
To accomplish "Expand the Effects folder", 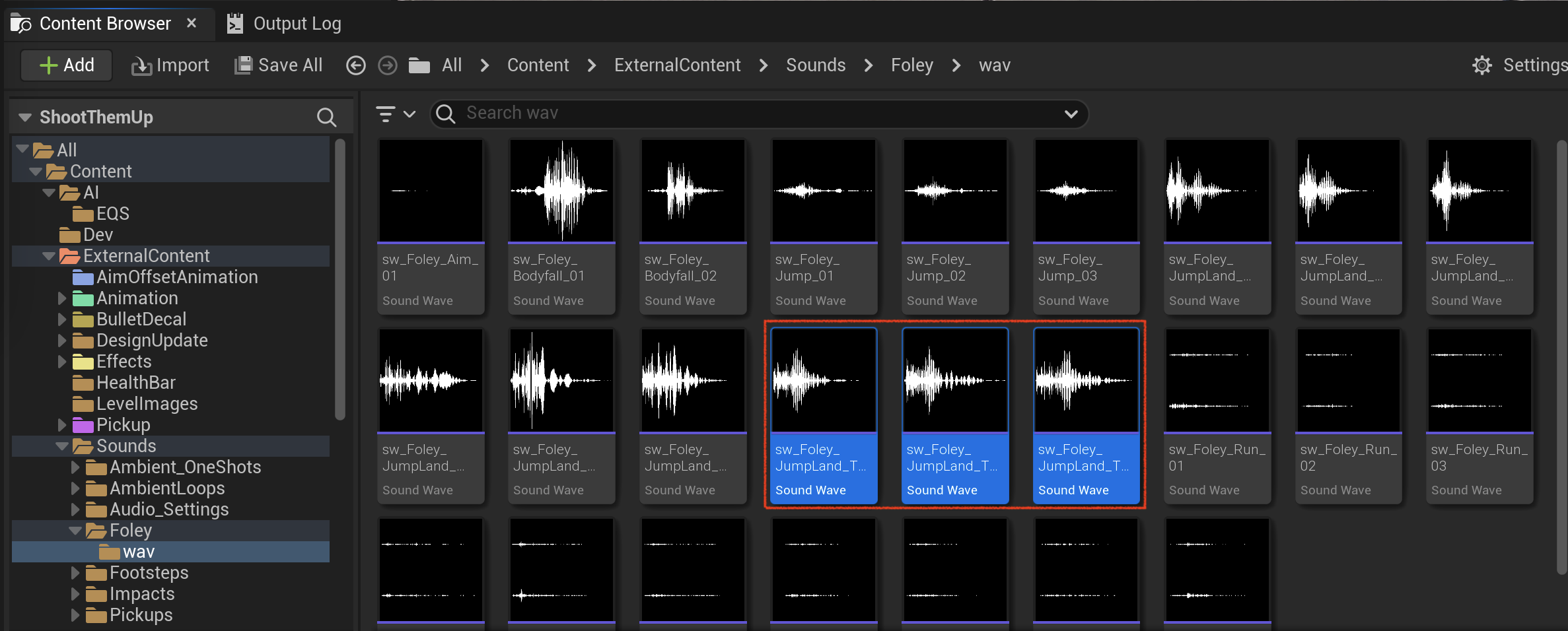I will click(62, 362).
